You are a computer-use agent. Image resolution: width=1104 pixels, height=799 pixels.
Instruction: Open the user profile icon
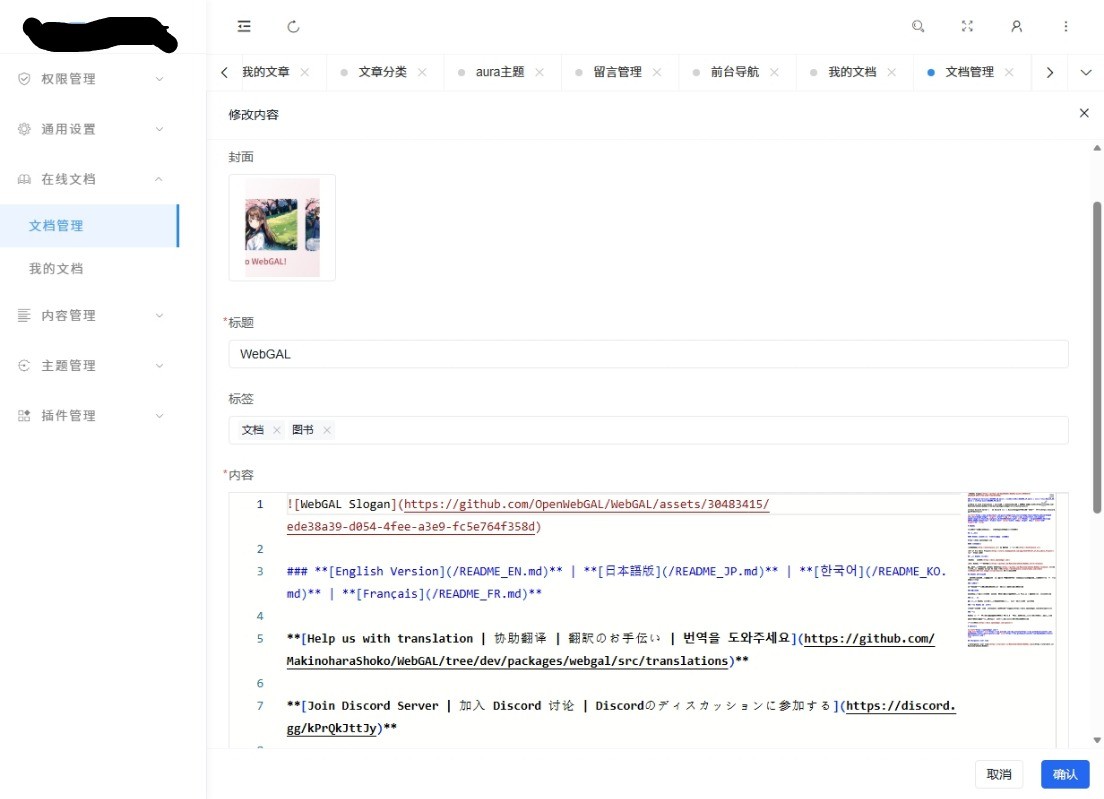coord(1016,27)
